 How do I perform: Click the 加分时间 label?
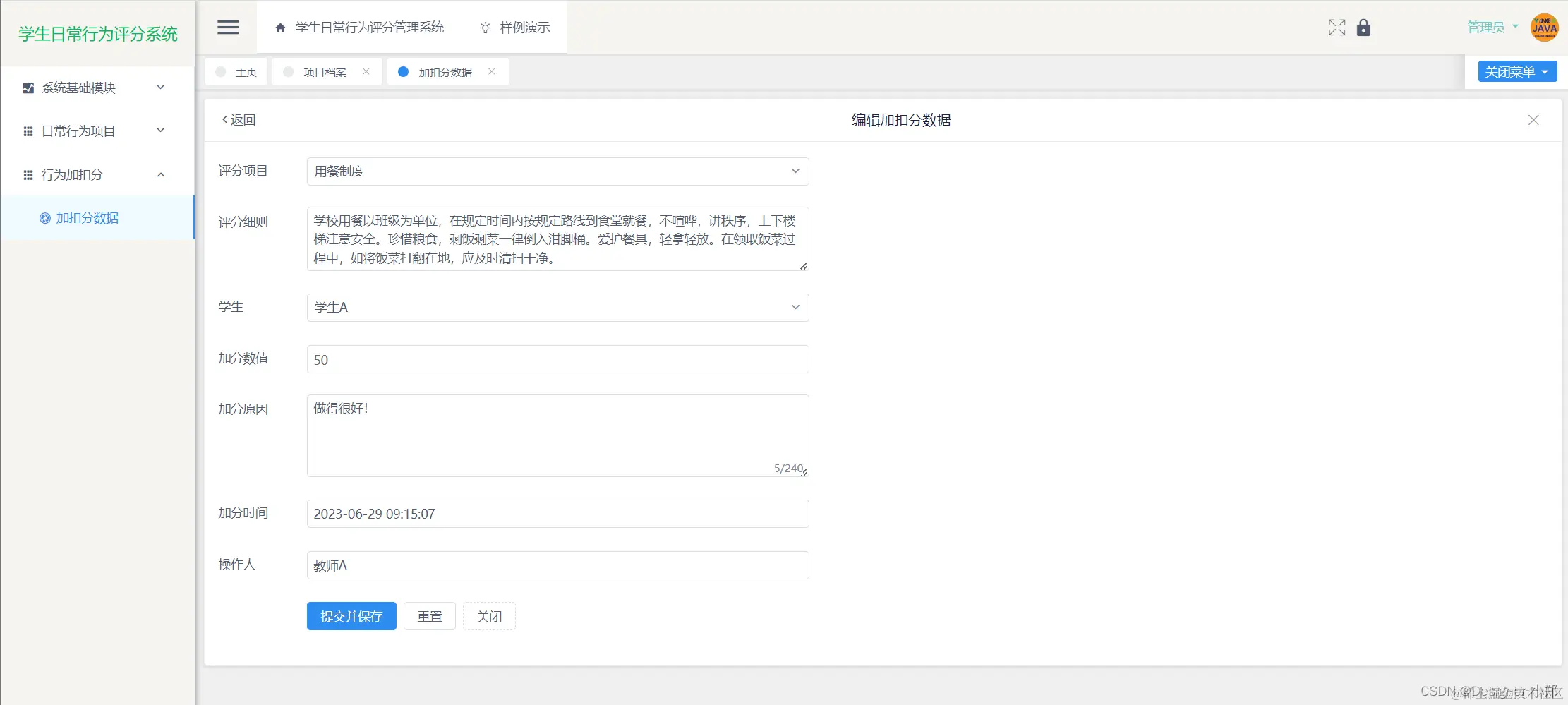243,513
